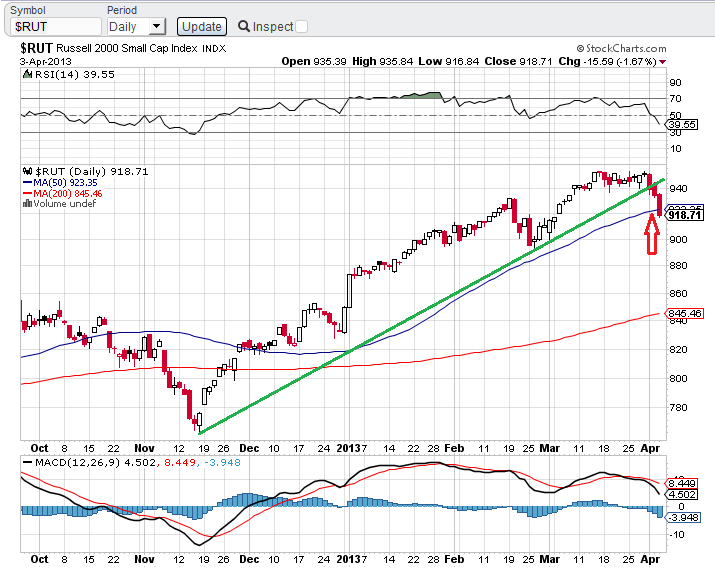Viewport: 715px width, 575px height.
Task: Open the Period dropdown set to Daily
Action: (136, 26)
